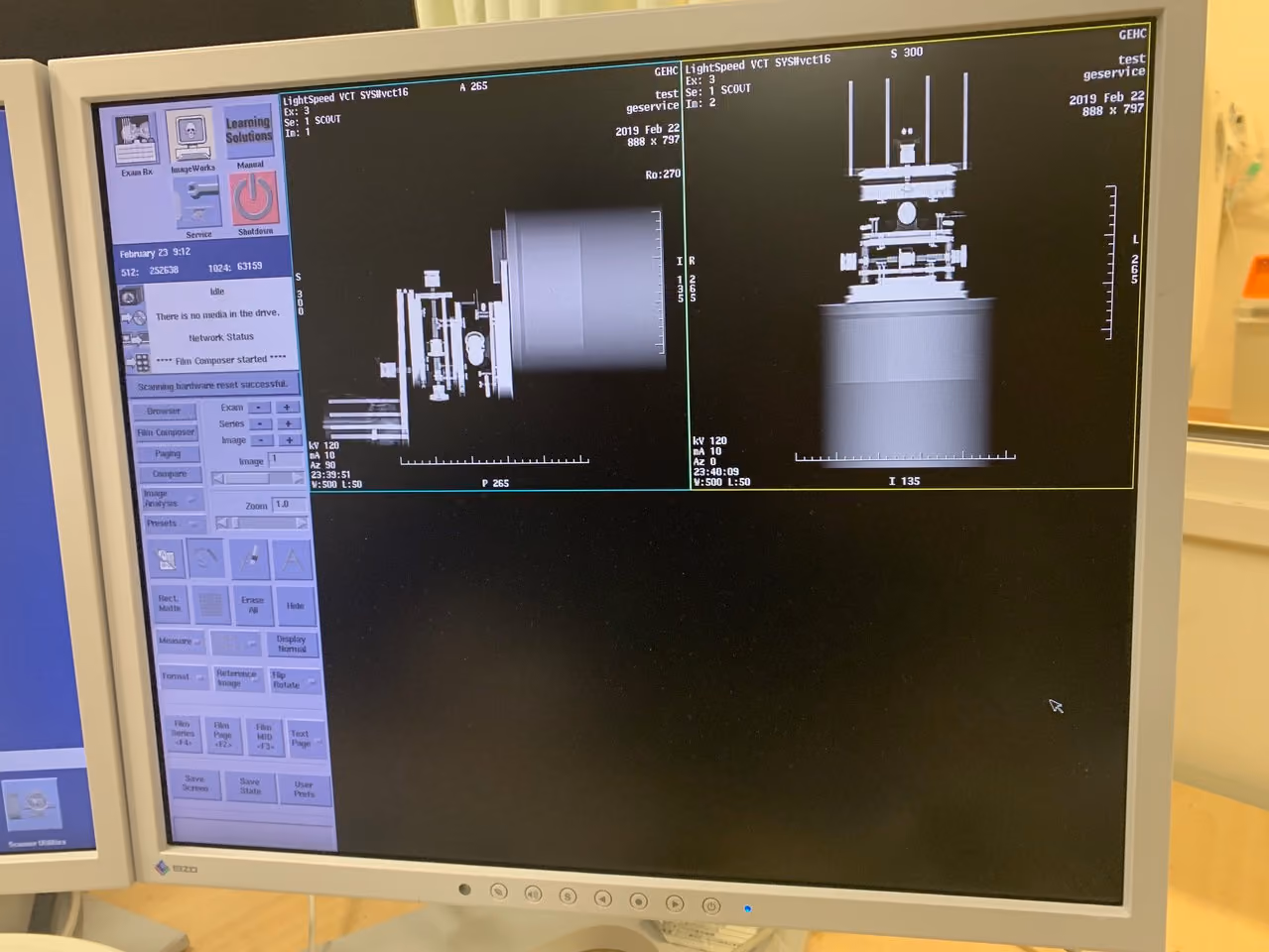
Task: Select the ROI annotation tool icon
Action: click(167, 560)
